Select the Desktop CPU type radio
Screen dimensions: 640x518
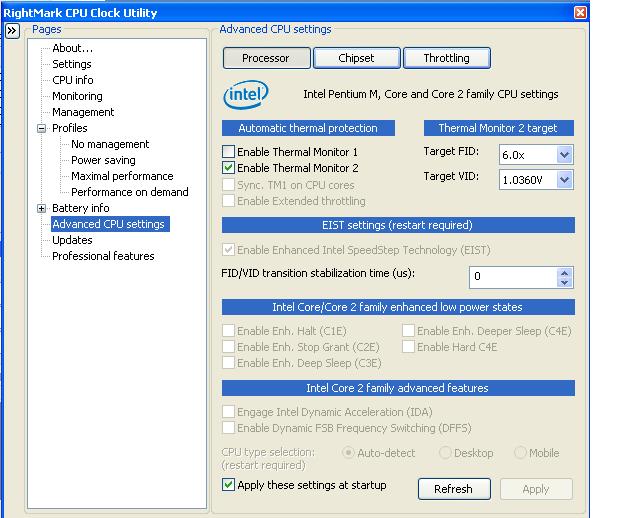pos(445,453)
